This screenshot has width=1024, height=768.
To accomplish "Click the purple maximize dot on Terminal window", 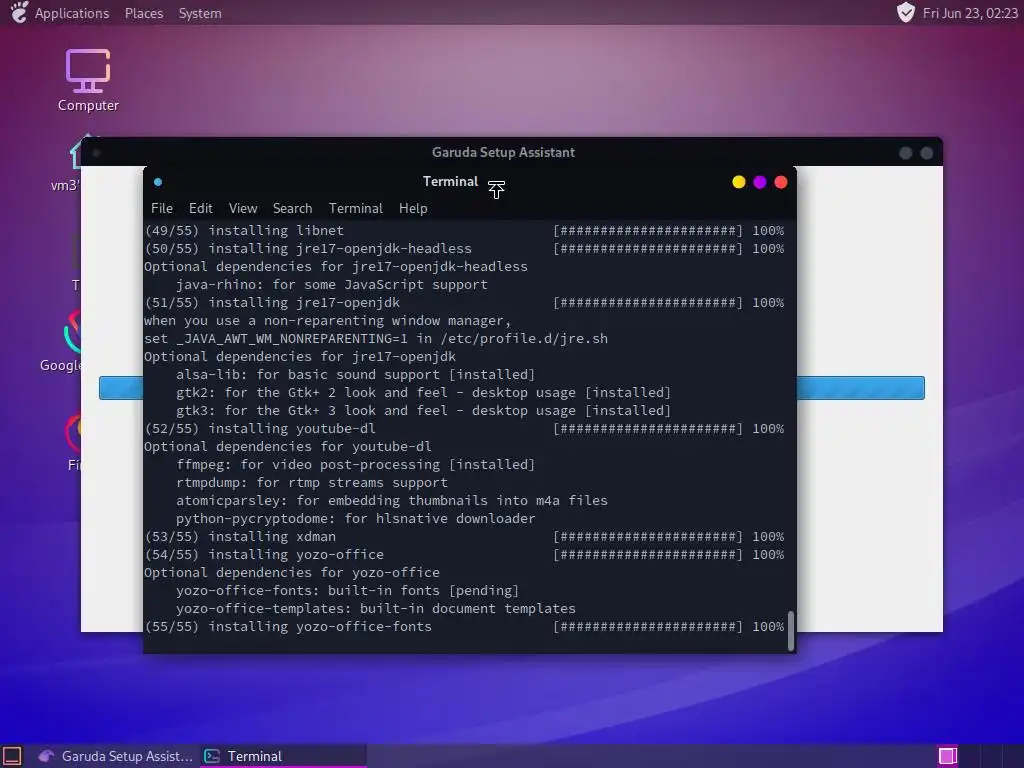I will tap(760, 182).
